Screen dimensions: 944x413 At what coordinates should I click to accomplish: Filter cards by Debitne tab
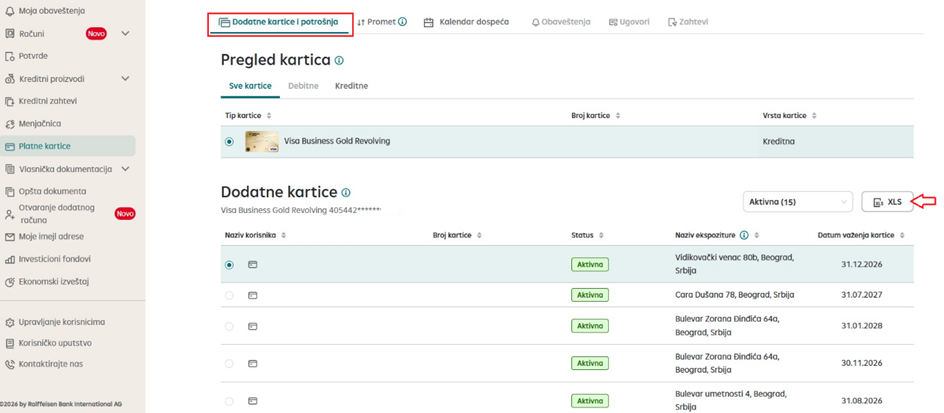tap(303, 86)
